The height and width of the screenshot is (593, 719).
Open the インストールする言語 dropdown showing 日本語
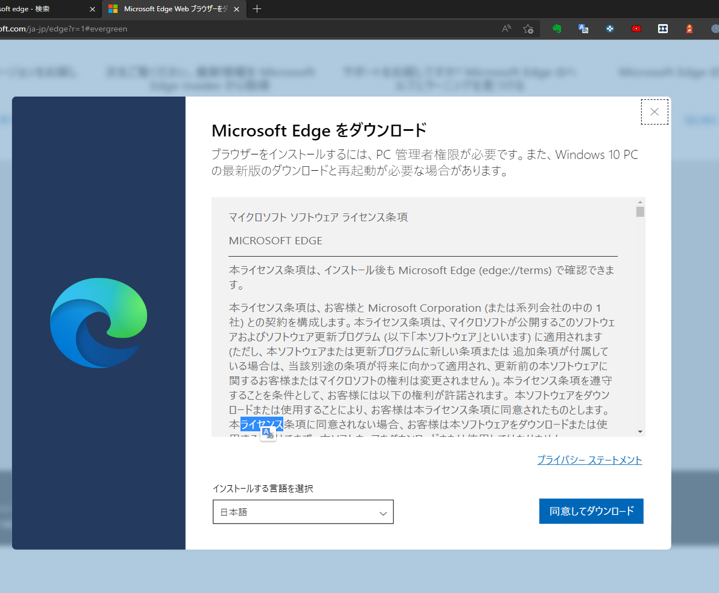[303, 512]
